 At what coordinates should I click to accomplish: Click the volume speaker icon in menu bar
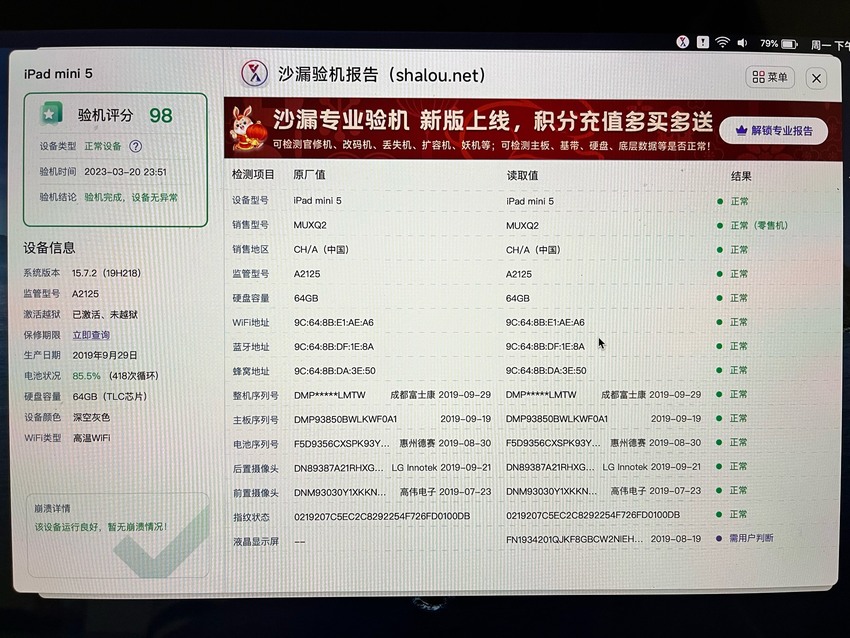pos(742,43)
